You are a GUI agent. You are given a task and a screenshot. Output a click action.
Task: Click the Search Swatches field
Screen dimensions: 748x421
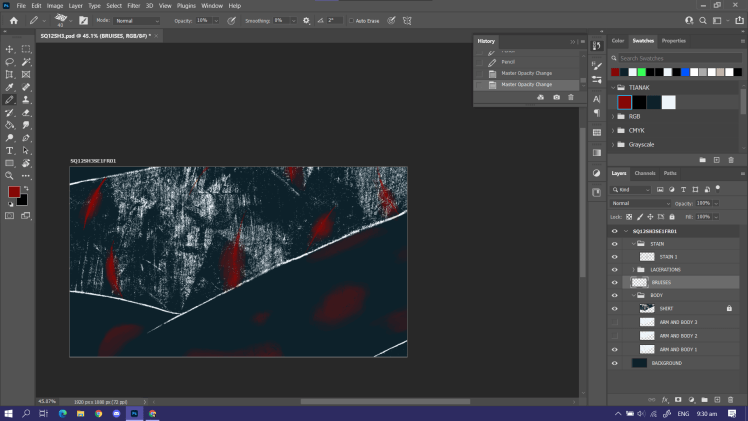[x=670, y=56]
